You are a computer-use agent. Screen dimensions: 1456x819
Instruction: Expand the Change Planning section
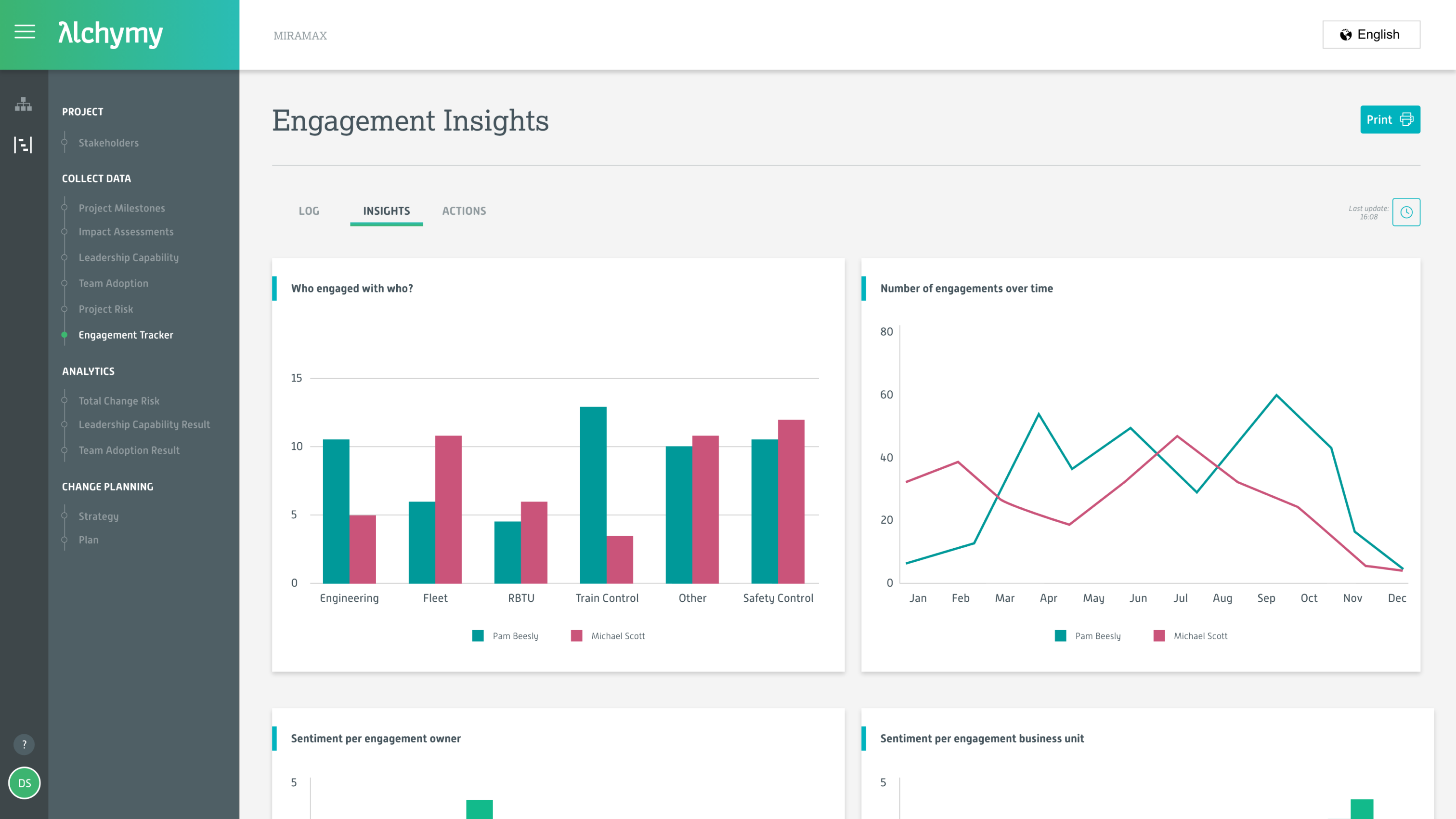click(107, 486)
